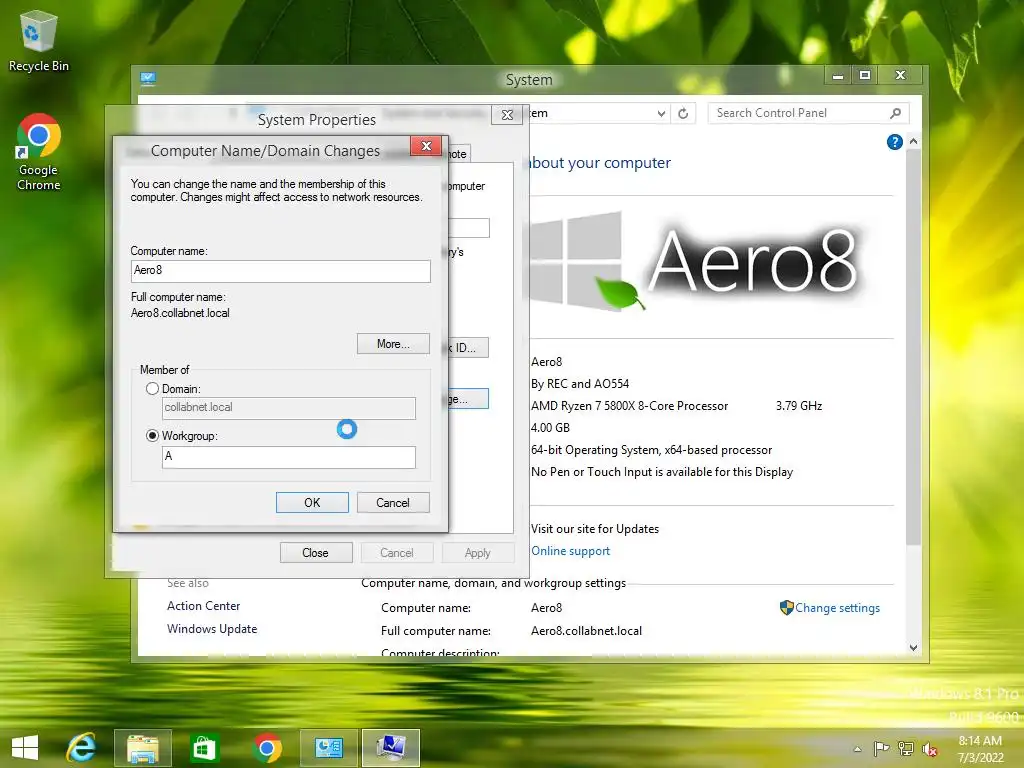
Task: Click the greyed Cancel in System Properties
Action: coord(397,552)
